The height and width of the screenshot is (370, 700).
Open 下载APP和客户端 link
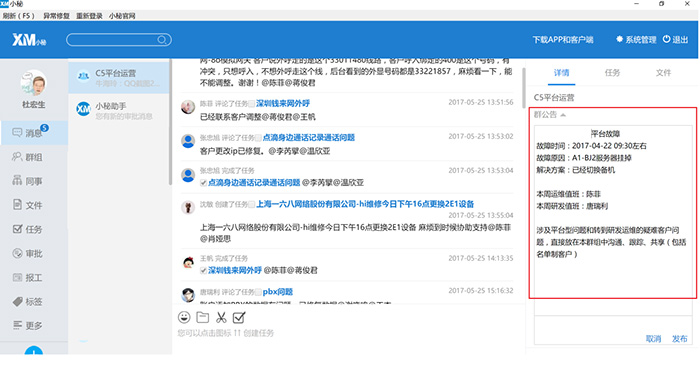click(562, 40)
